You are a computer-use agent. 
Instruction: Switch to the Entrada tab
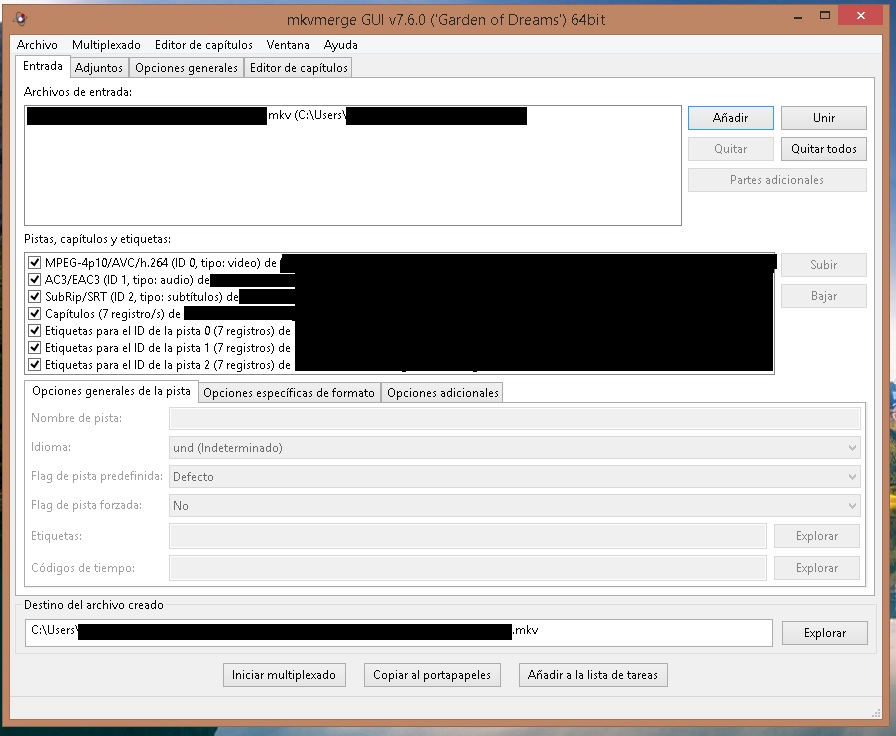click(x=43, y=66)
